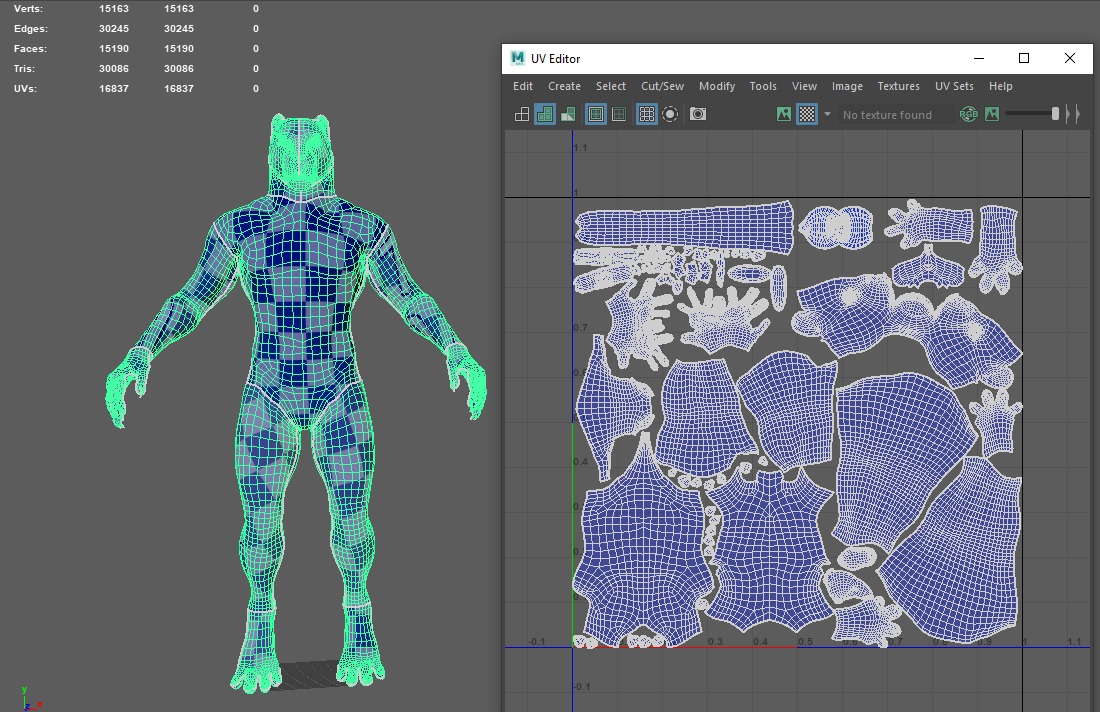Open the UV Sets menu
This screenshot has width=1100, height=712.
[x=954, y=86]
